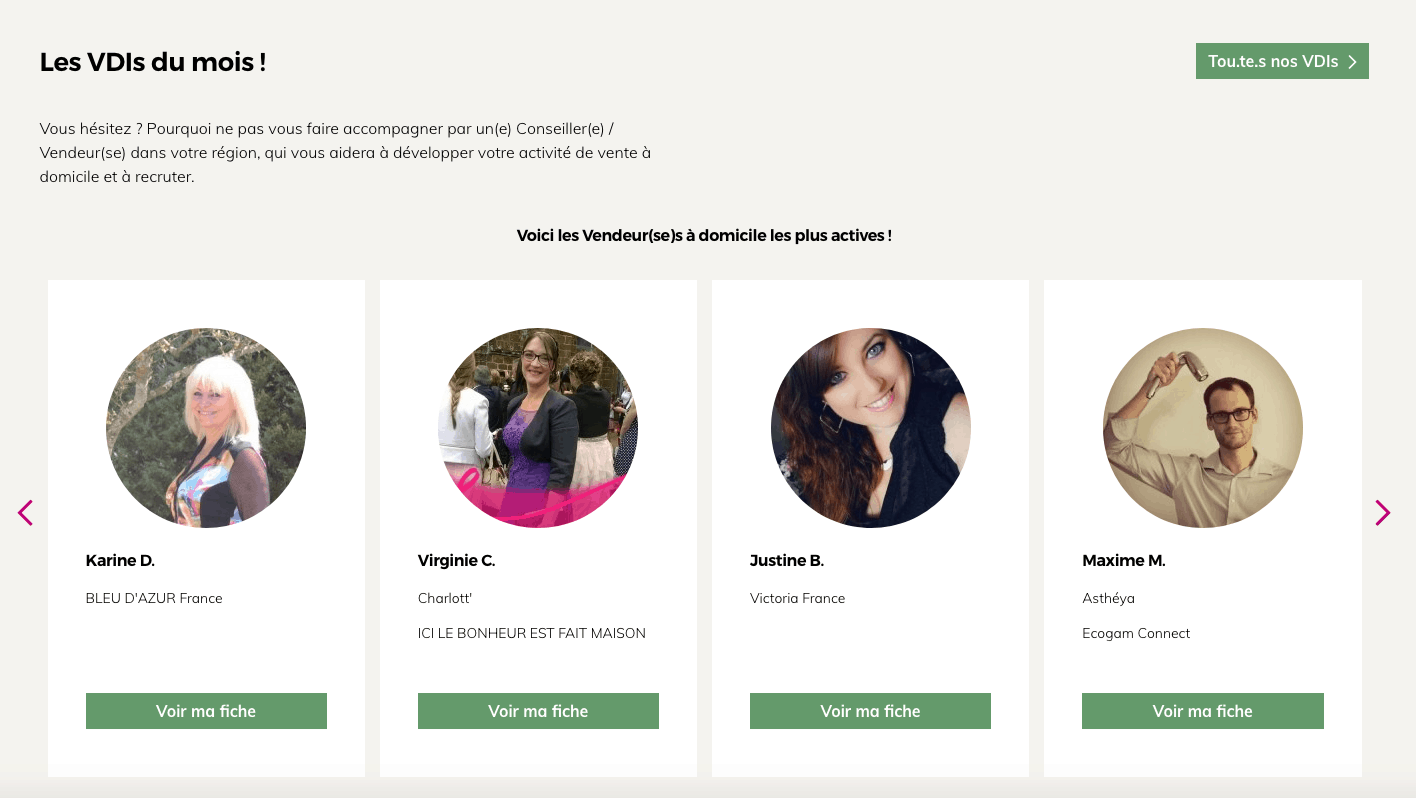Click 'Voir ma fiche' for Justine B.
Screen dimensions: 1416x798
click(x=870, y=711)
